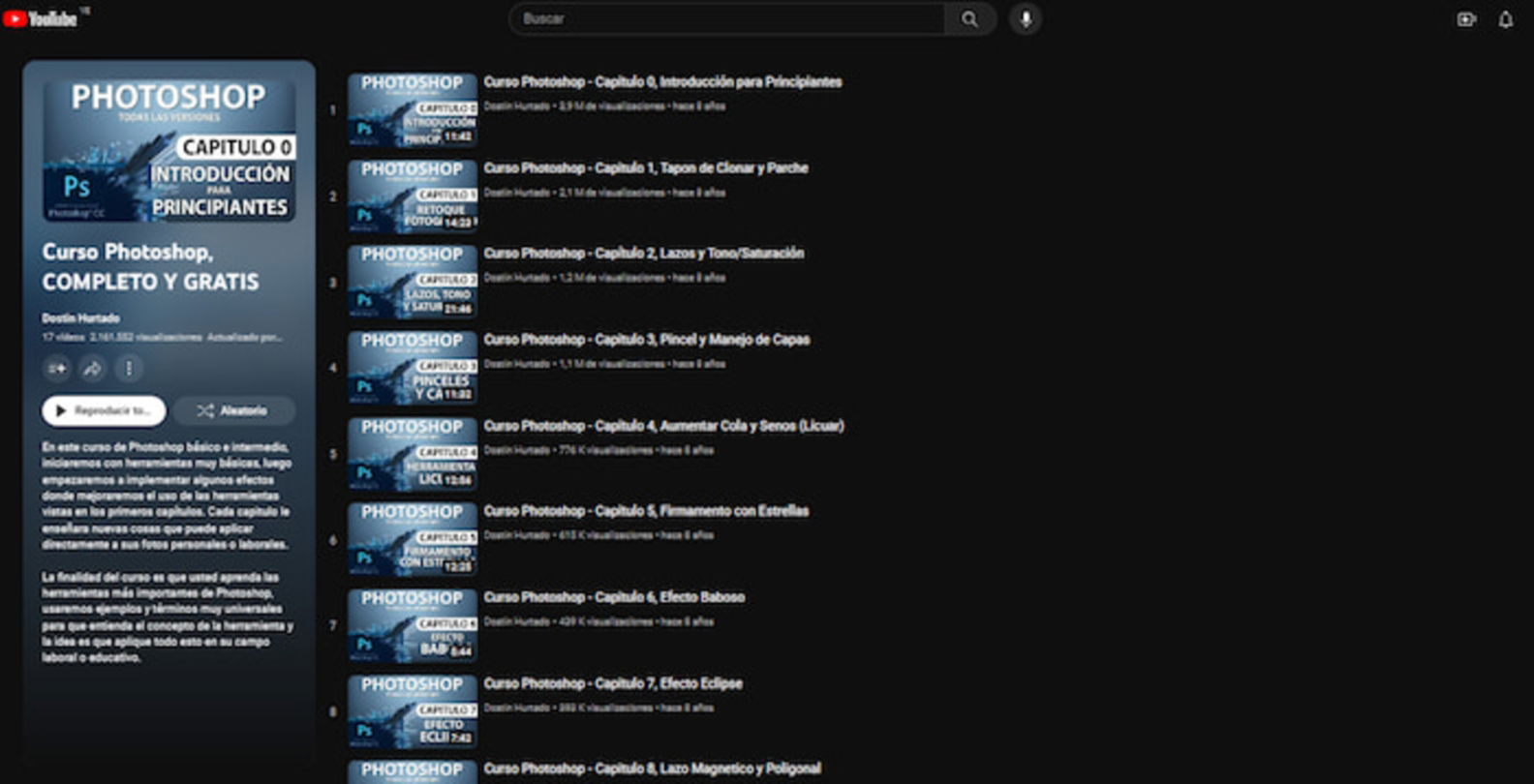Image resolution: width=1534 pixels, height=784 pixels.
Task: Click the metadata line under Capitulo 4 title
Action: 598,450
